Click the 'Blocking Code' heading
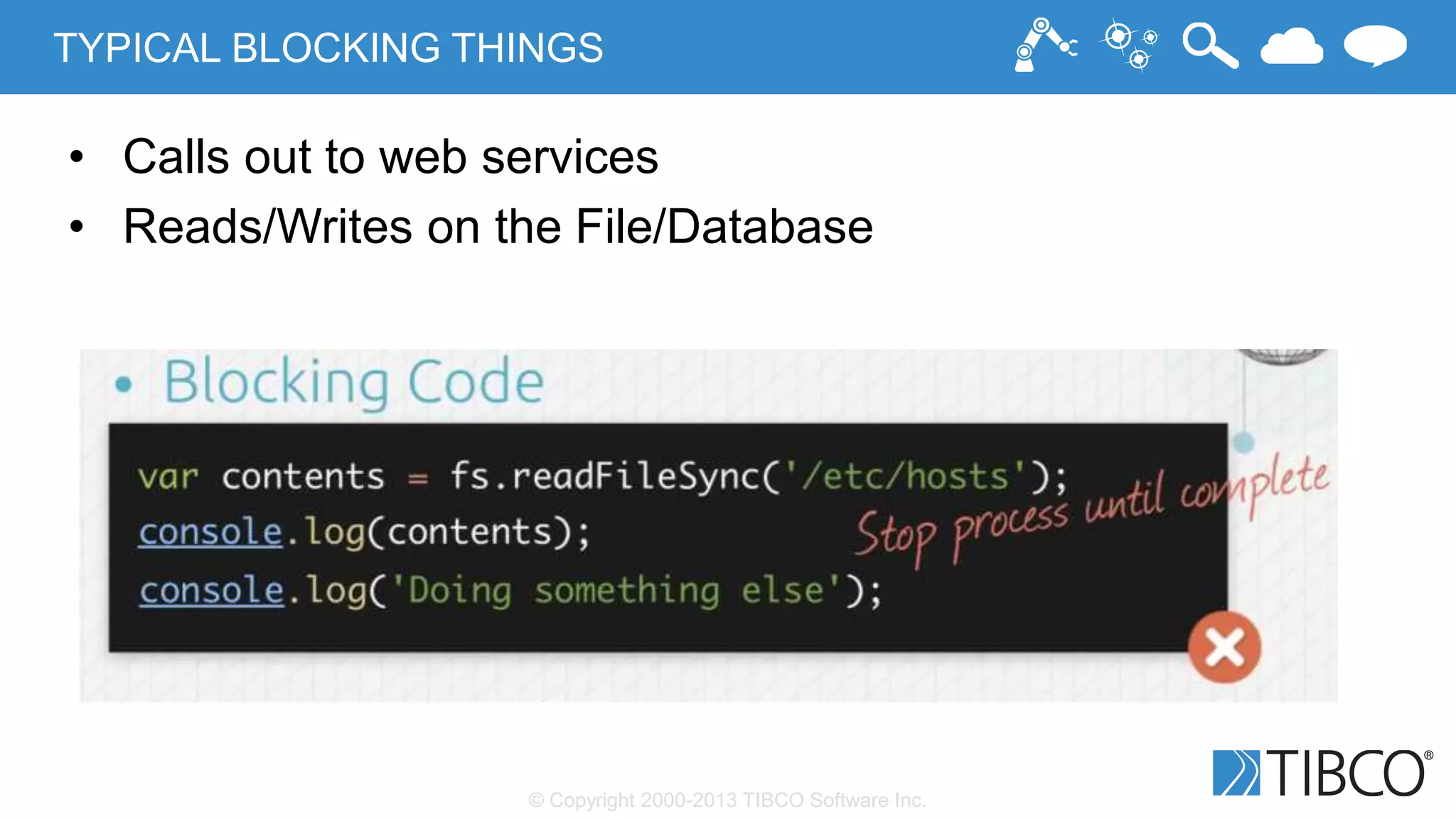 [x=354, y=382]
